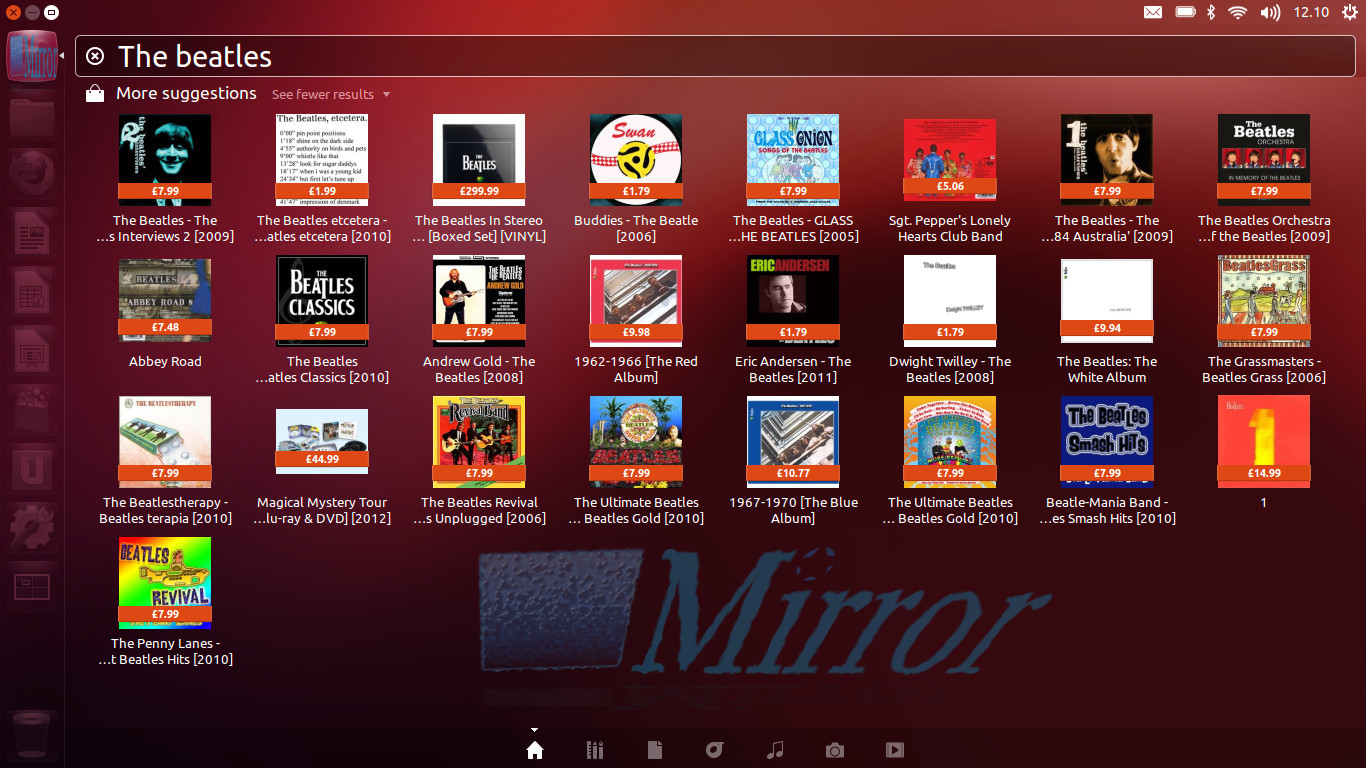The image size is (1366, 768).
Task: Collapse results via 'See fewer results'
Action: point(331,94)
